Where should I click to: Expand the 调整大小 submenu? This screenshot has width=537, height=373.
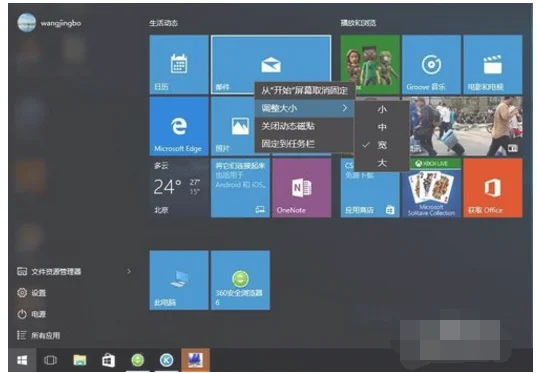pyautogui.click(x=304, y=108)
